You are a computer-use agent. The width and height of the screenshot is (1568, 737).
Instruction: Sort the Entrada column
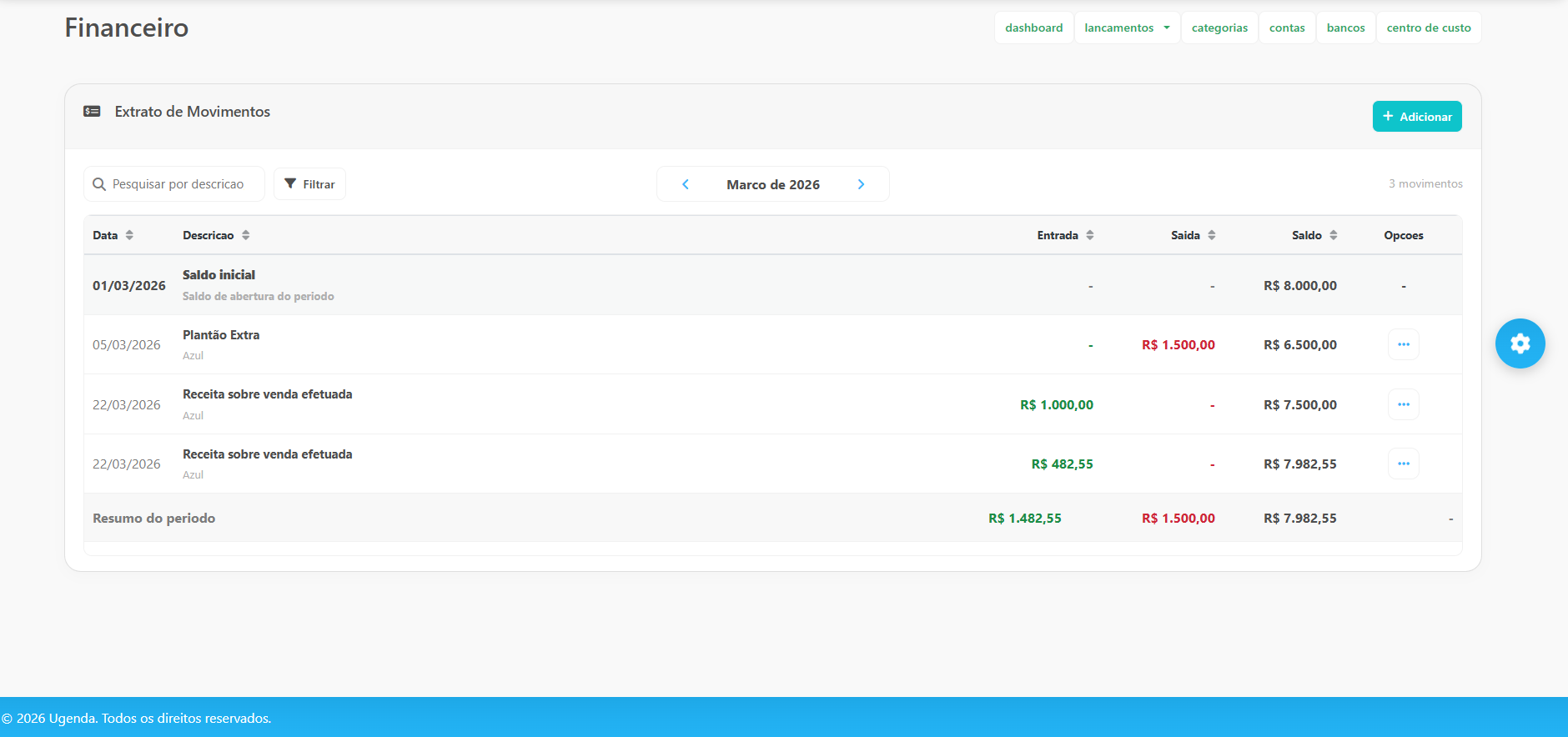click(1089, 235)
